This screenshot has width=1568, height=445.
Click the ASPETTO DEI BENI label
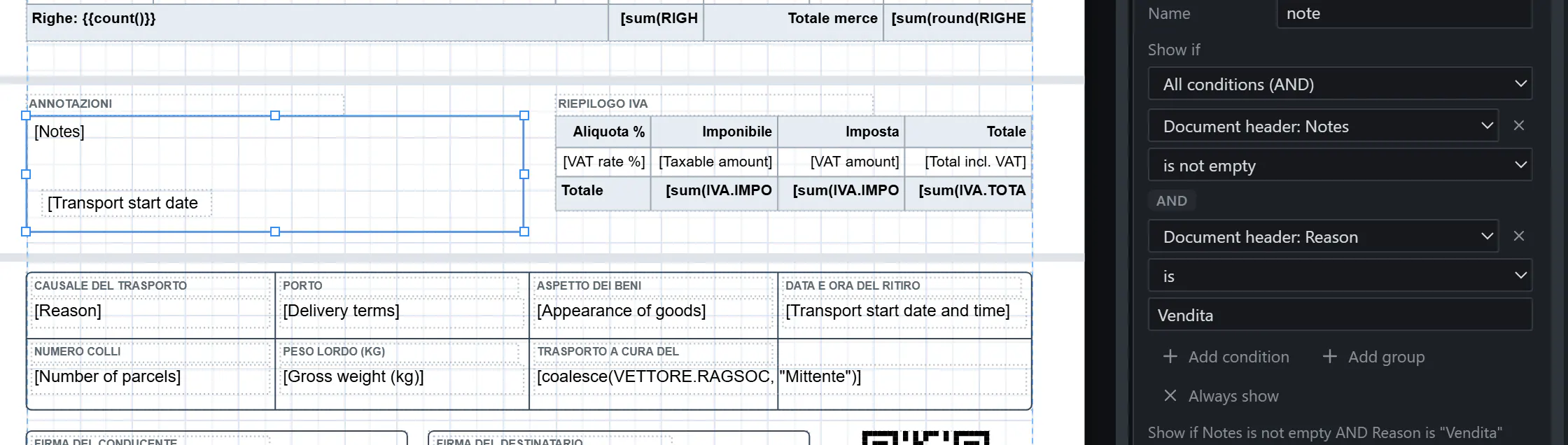click(x=589, y=285)
